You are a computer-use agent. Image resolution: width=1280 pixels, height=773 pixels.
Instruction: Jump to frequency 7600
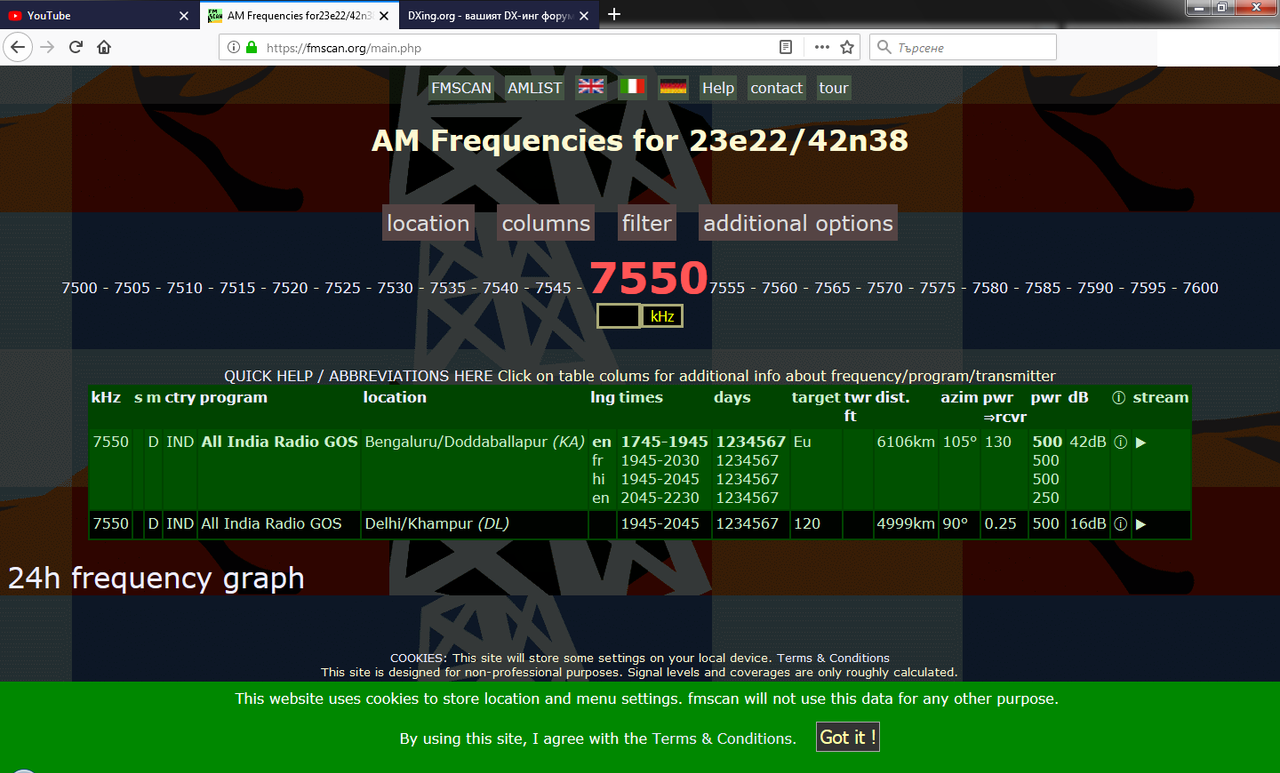[x=1200, y=288]
